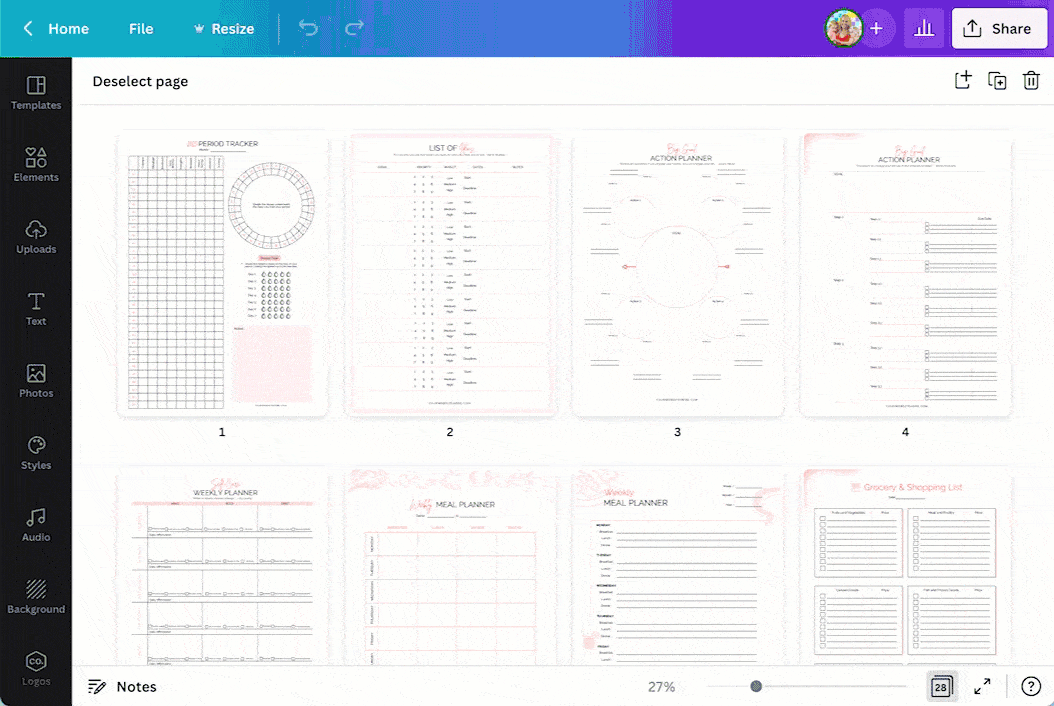This screenshot has height=706, width=1054.
Task: Open the File menu
Action: pyautogui.click(x=141, y=28)
